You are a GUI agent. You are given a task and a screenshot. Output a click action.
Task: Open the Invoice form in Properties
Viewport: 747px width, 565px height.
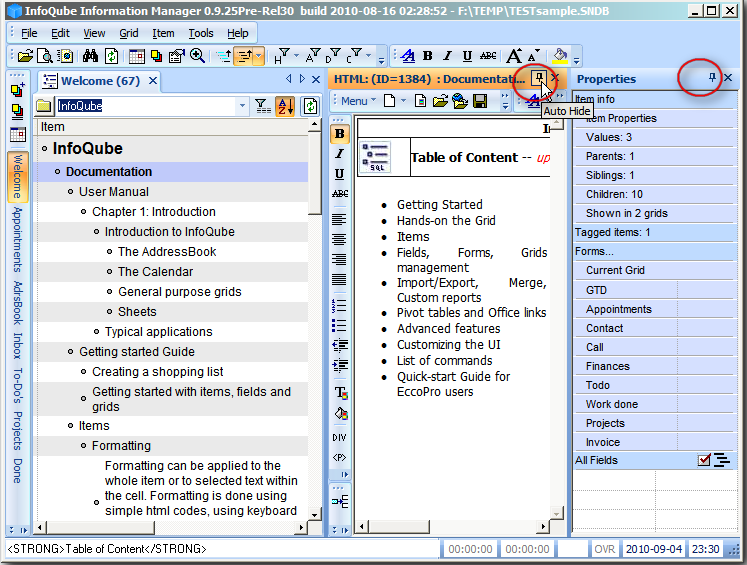(603, 442)
